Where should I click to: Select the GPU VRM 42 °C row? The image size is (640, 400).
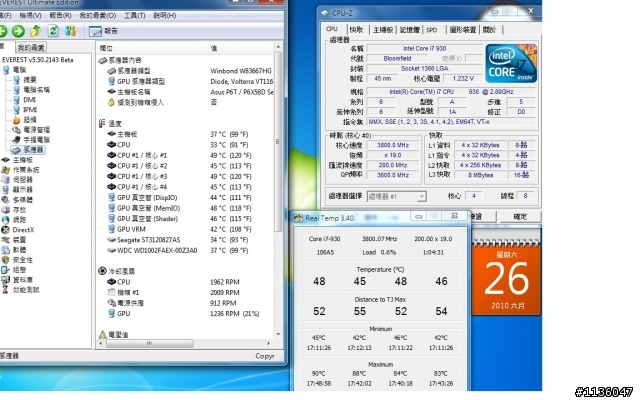click(x=185, y=229)
